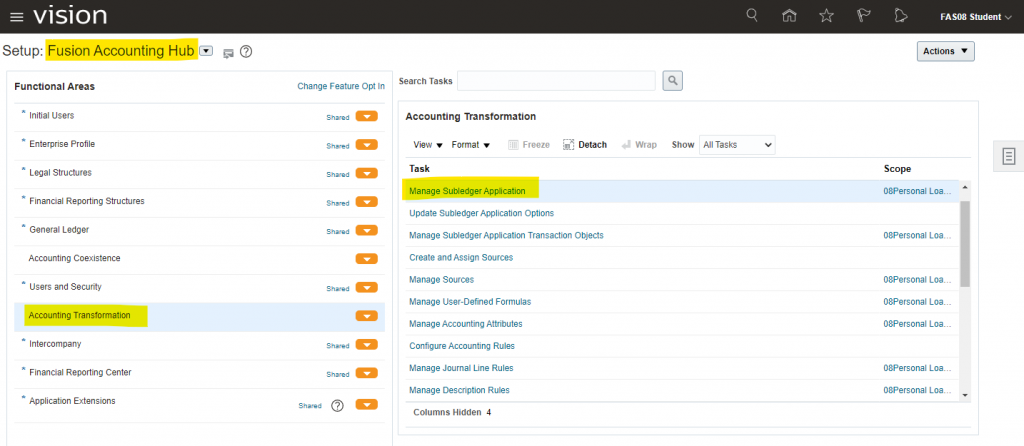The height and width of the screenshot is (446, 1024).
Task: Open the hamburger navigator menu
Action: [x=16, y=17]
